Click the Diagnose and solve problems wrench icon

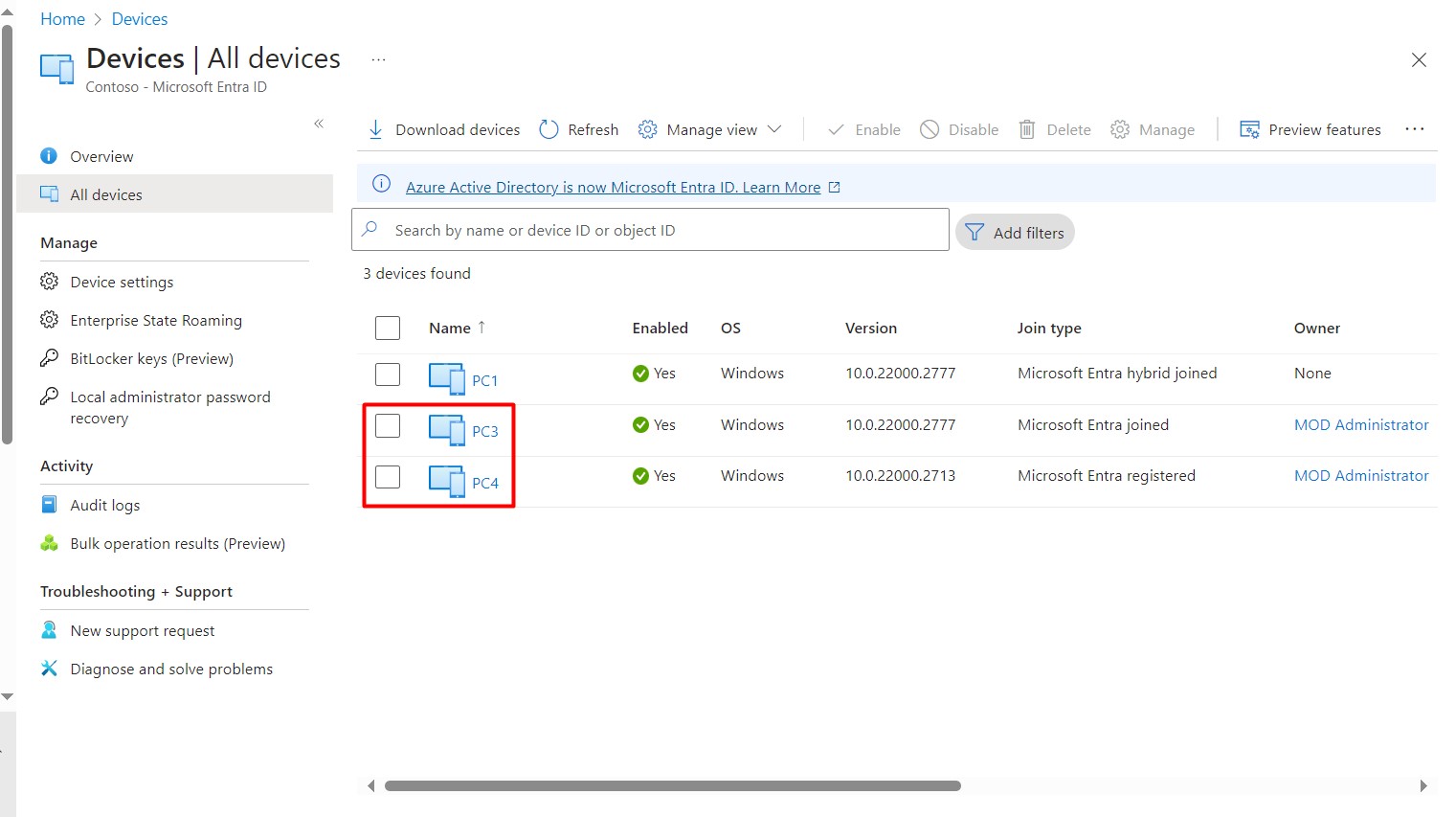49,668
